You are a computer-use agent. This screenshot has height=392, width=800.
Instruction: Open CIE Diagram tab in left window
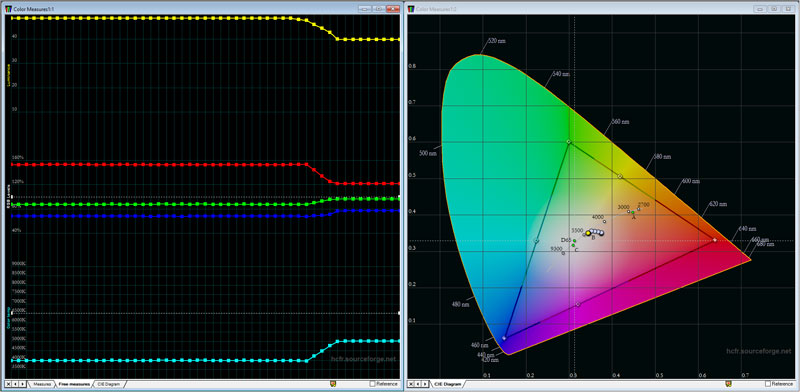(x=110, y=383)
